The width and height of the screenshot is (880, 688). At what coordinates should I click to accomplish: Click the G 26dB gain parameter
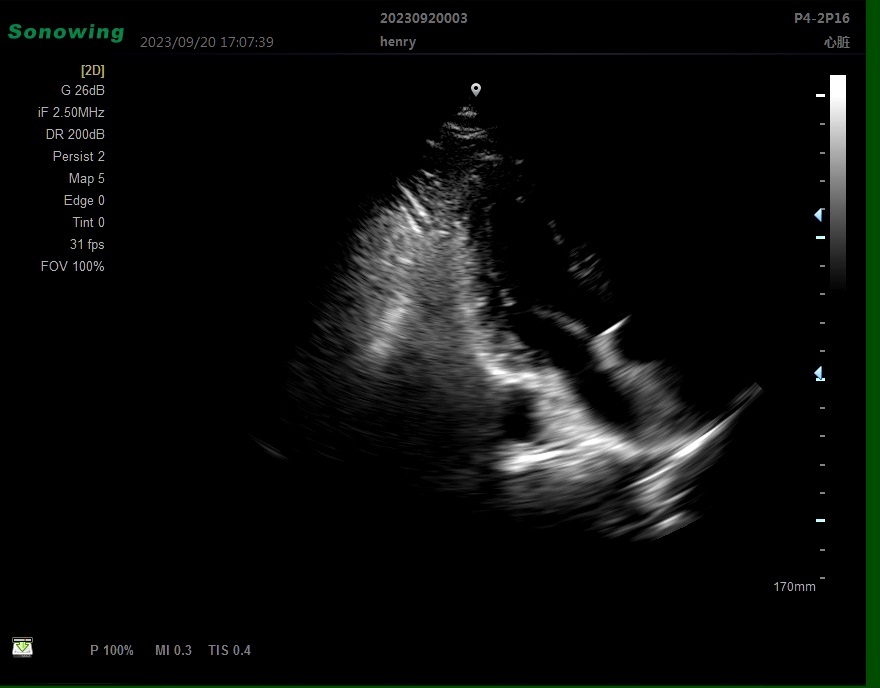(82, 90)
